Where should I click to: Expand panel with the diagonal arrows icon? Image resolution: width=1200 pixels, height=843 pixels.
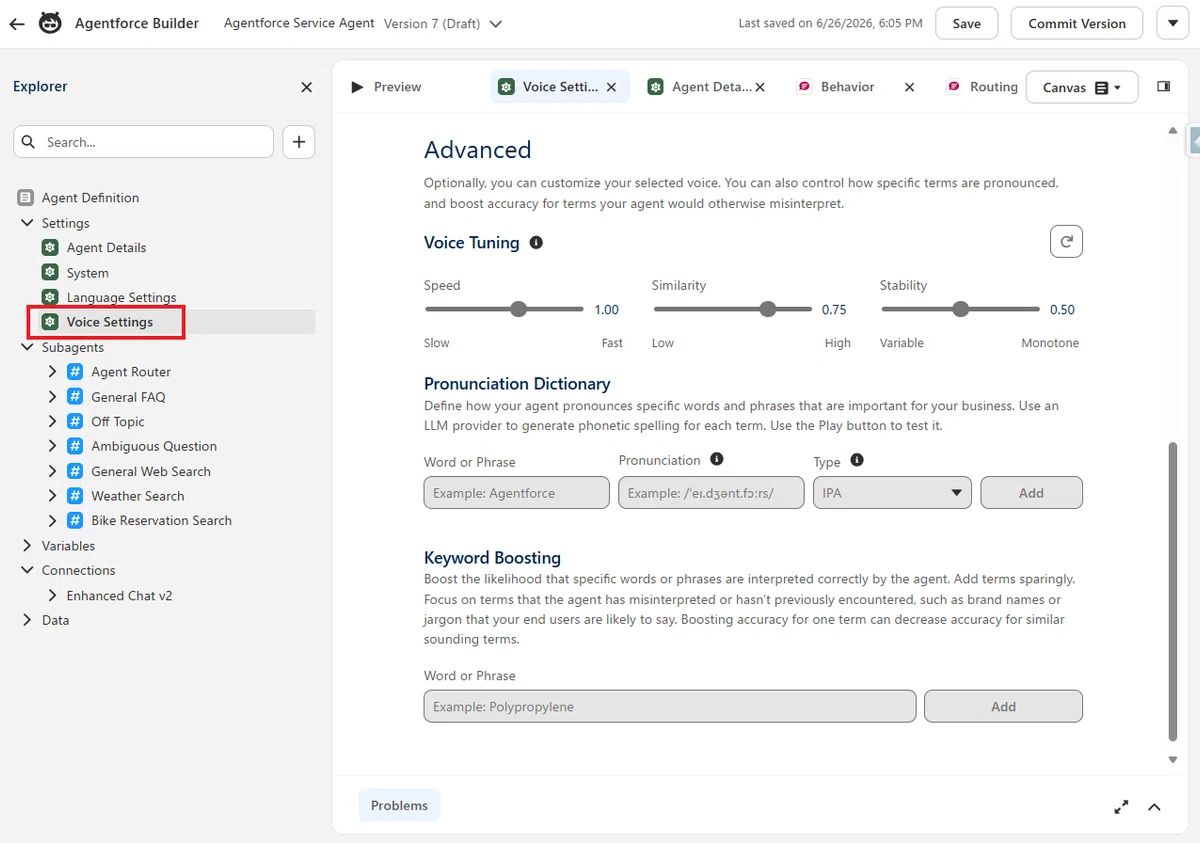click(1121, 807)
